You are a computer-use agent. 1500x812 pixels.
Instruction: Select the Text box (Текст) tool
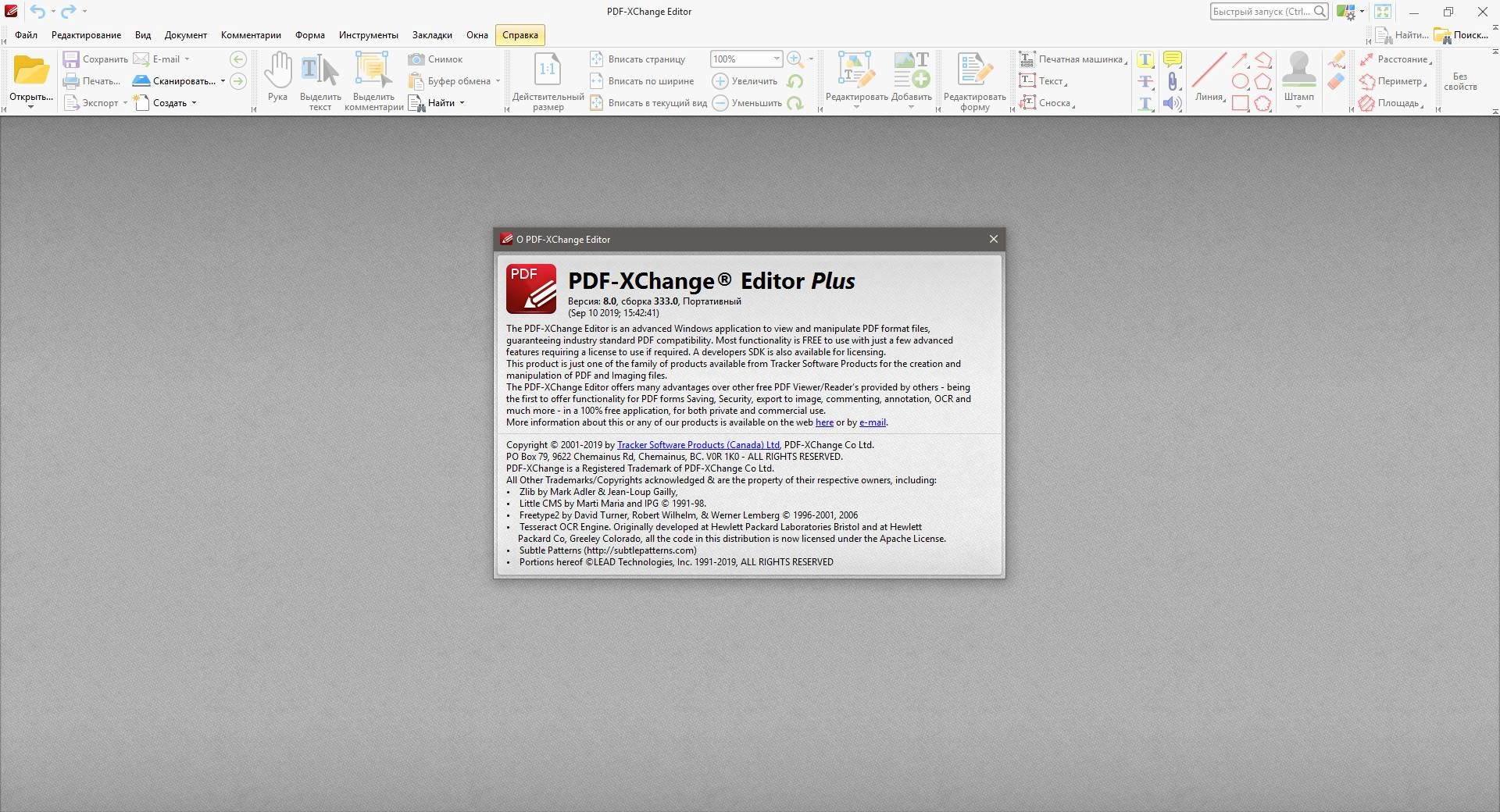coord(1043,81)
